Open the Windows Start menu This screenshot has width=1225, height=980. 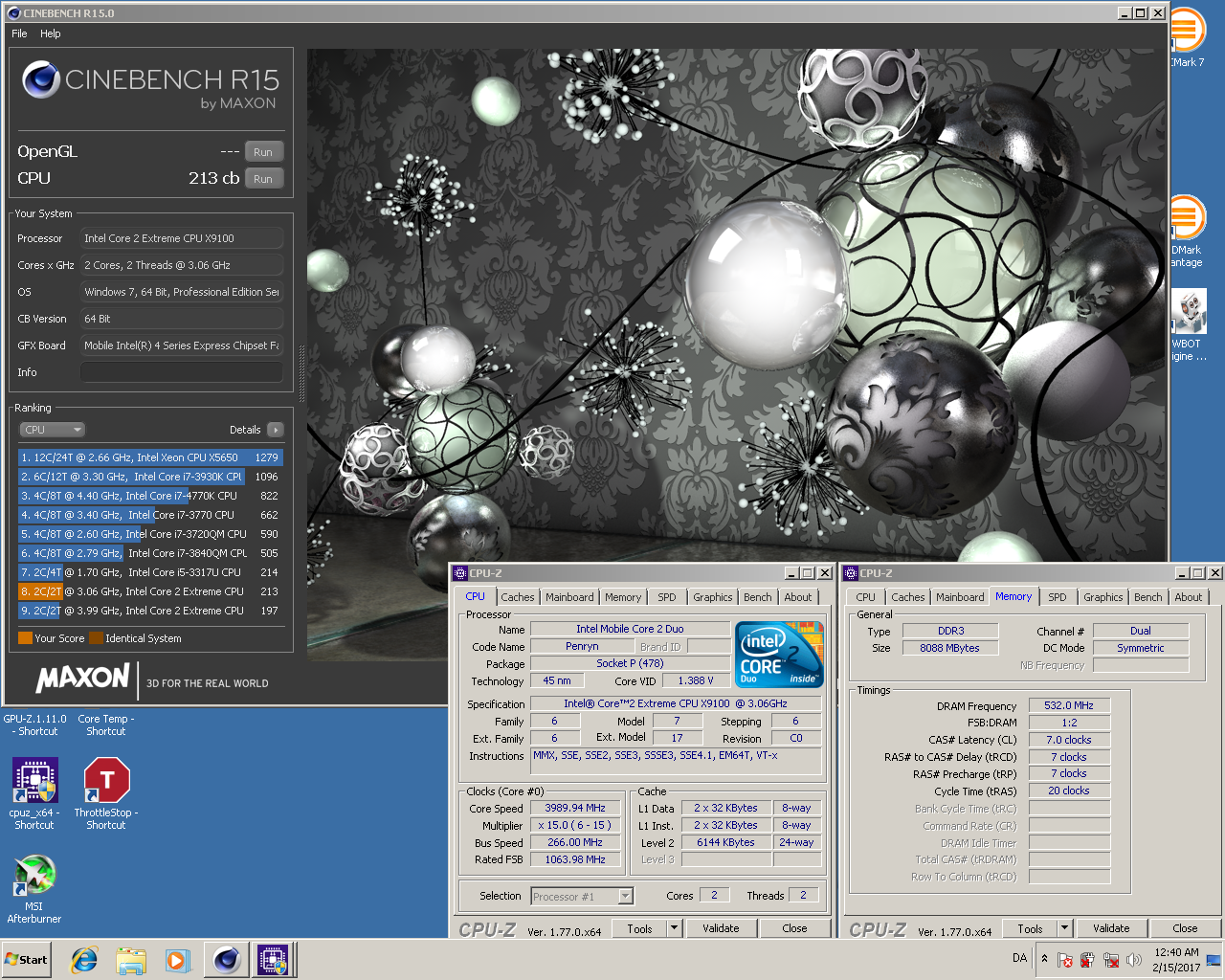pyautogui.click(x=27, y=960)
